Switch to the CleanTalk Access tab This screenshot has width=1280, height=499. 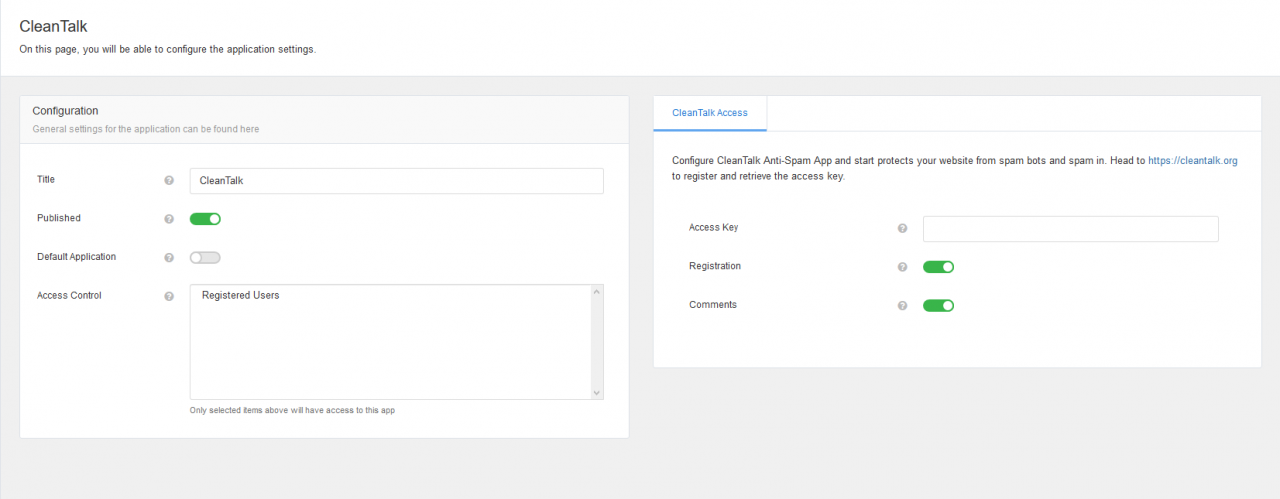(710, 113)
